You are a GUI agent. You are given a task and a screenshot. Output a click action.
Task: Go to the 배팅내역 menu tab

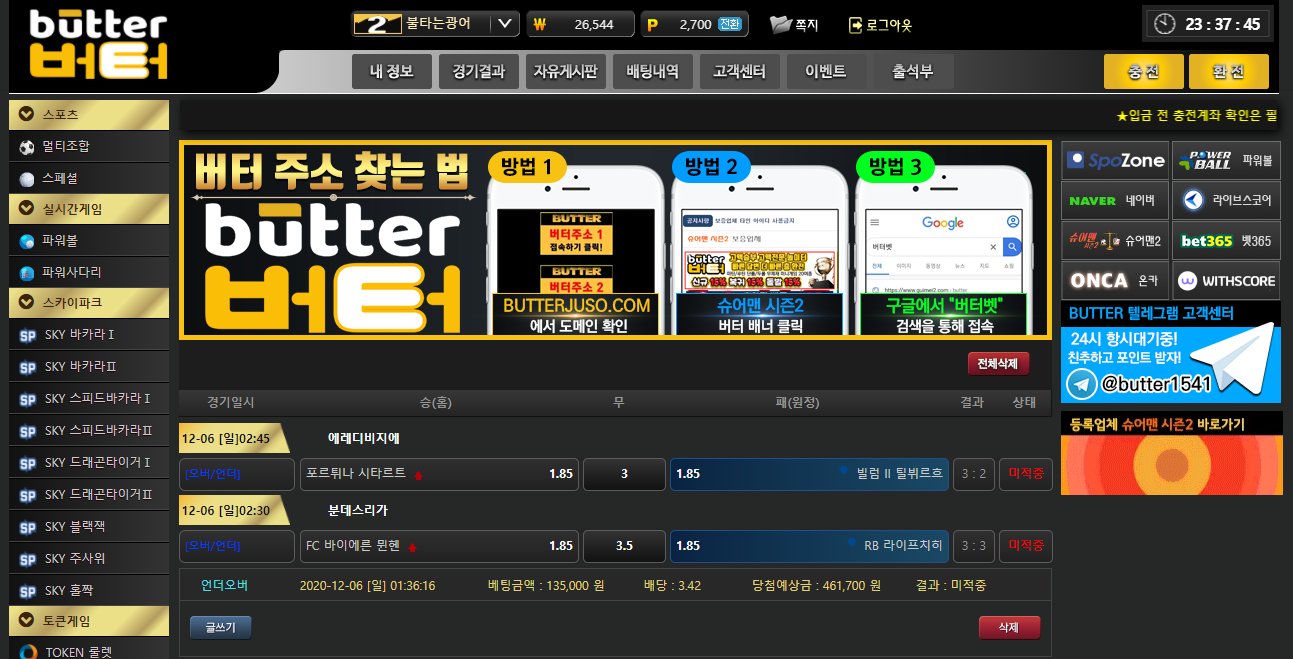coord(652,72)
